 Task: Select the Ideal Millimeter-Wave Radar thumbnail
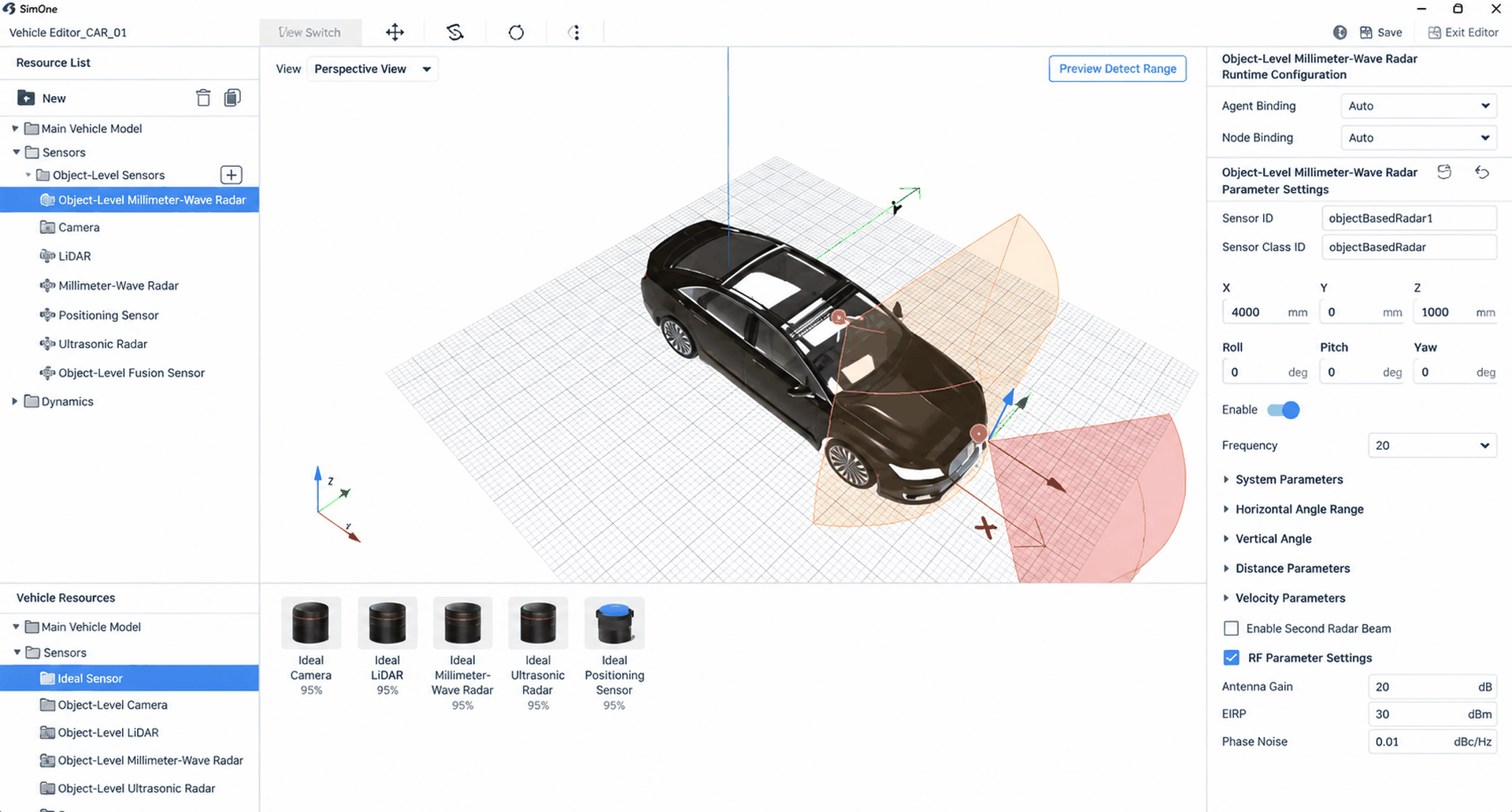point(462,624)
